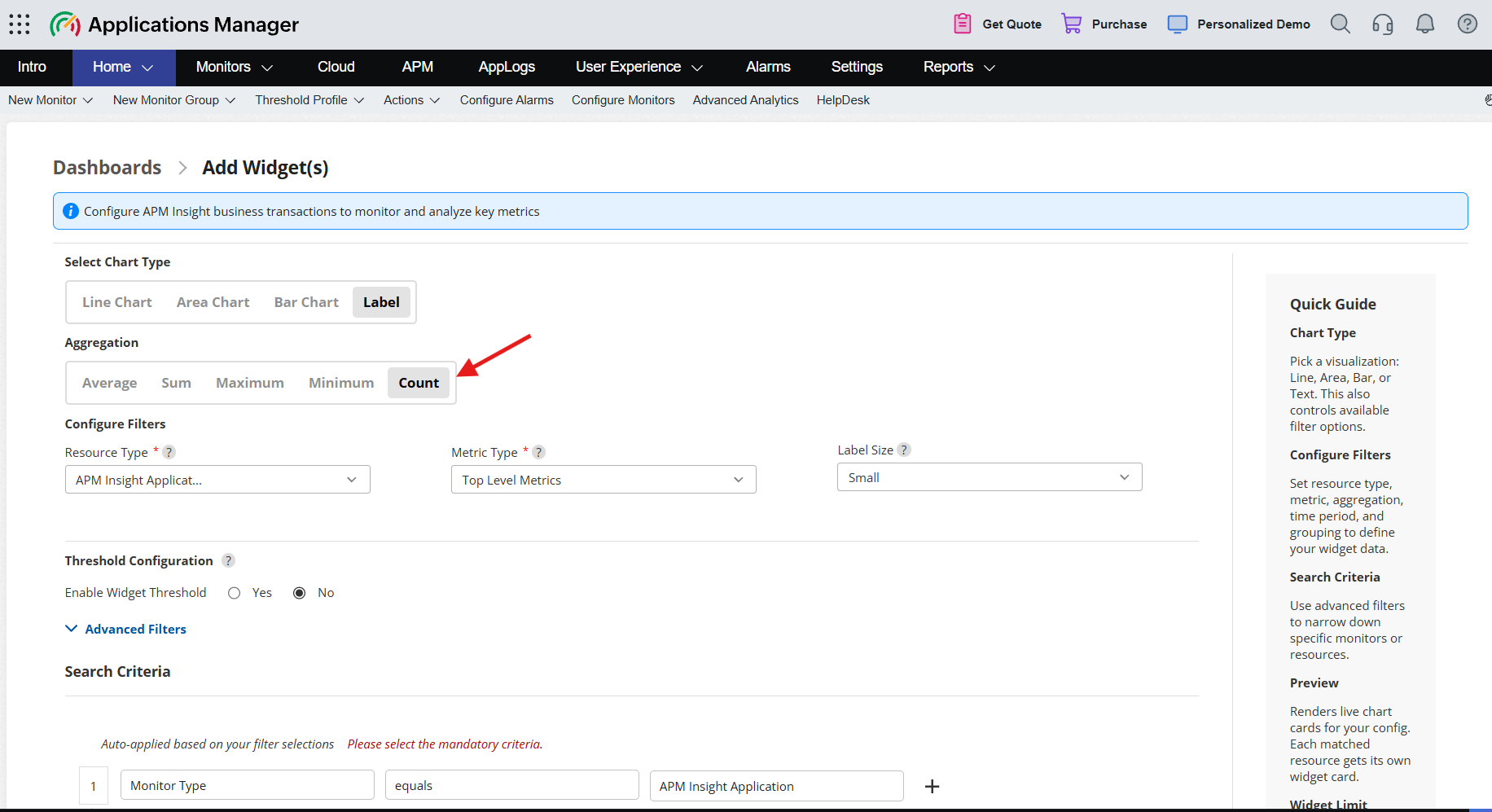1492x812 pixels.
Task: Set aggregation to Maximum
Action: click(250, 383)
